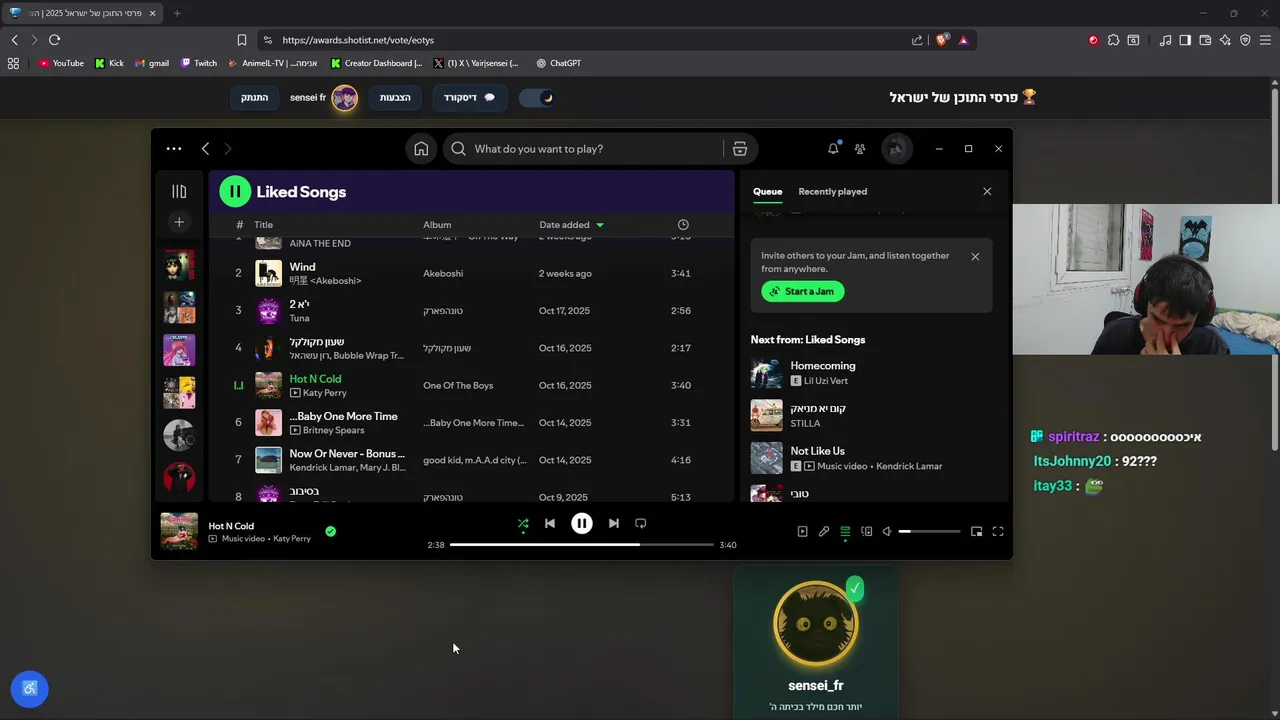This screenshot has width=1280, height=720.
Task: Click the green Liked check next to Hot N Cold
Action: pyautogui.click(x=330, y=532)
